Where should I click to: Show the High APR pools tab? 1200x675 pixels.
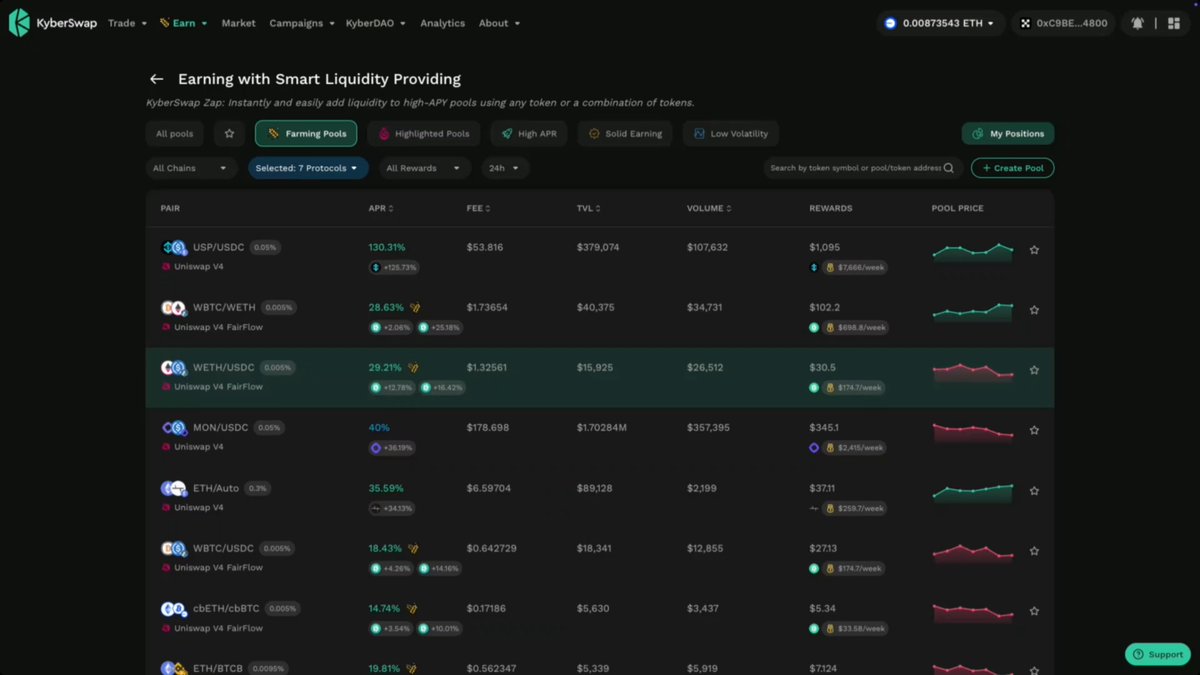pos(530,133)
